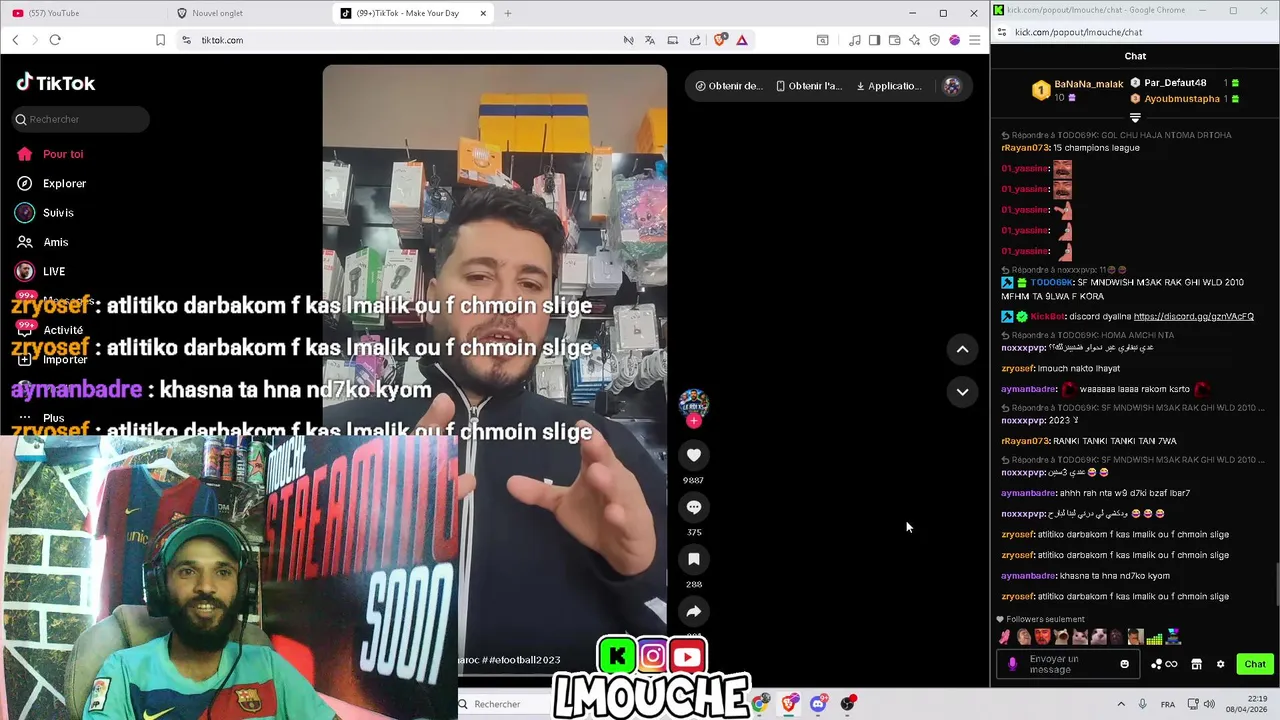The height and width of the screenshot is (720, 1280).
Task: Open the Kick chat settings gear
Action: click(1220, 664)
